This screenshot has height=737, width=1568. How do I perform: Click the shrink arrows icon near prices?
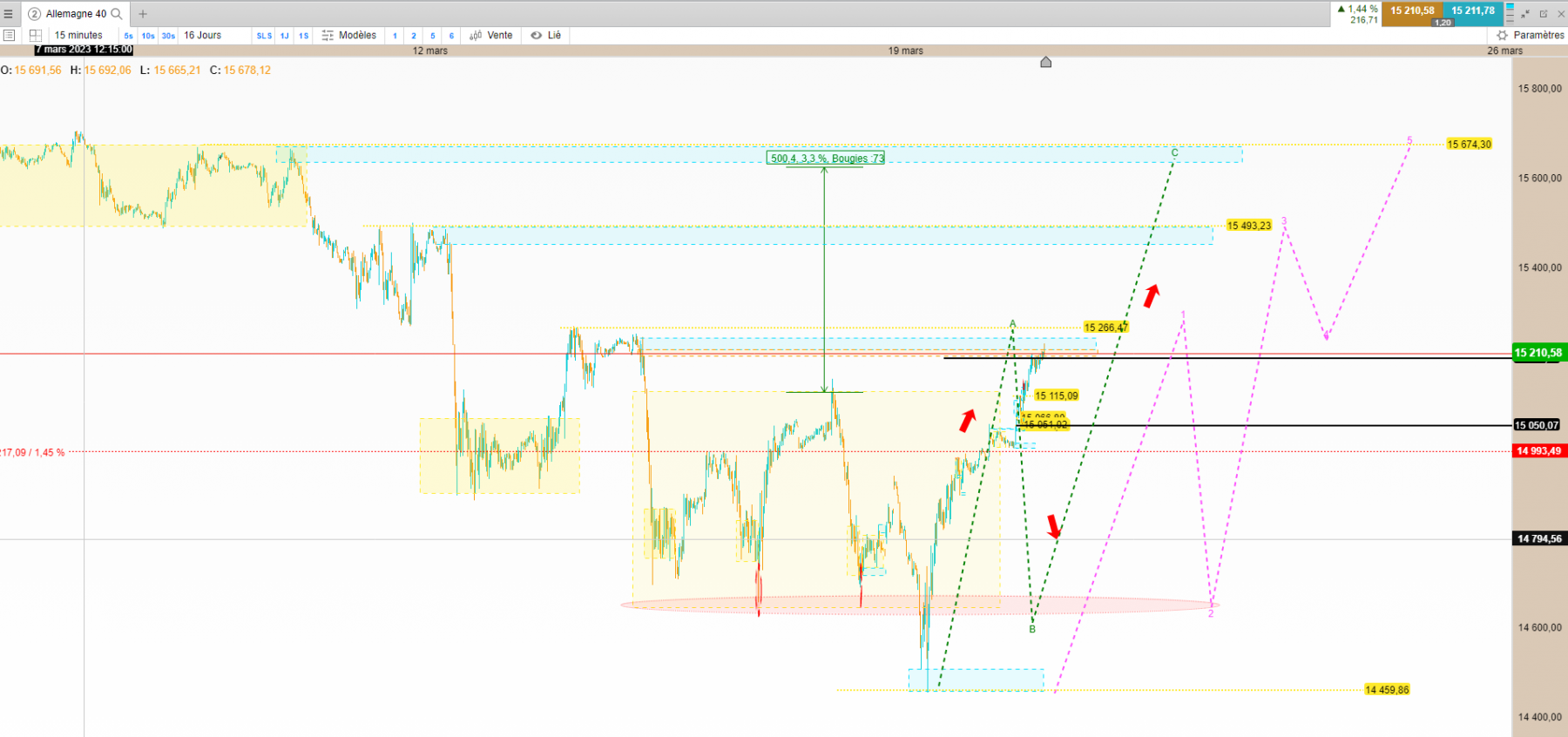click(1525, 14)
